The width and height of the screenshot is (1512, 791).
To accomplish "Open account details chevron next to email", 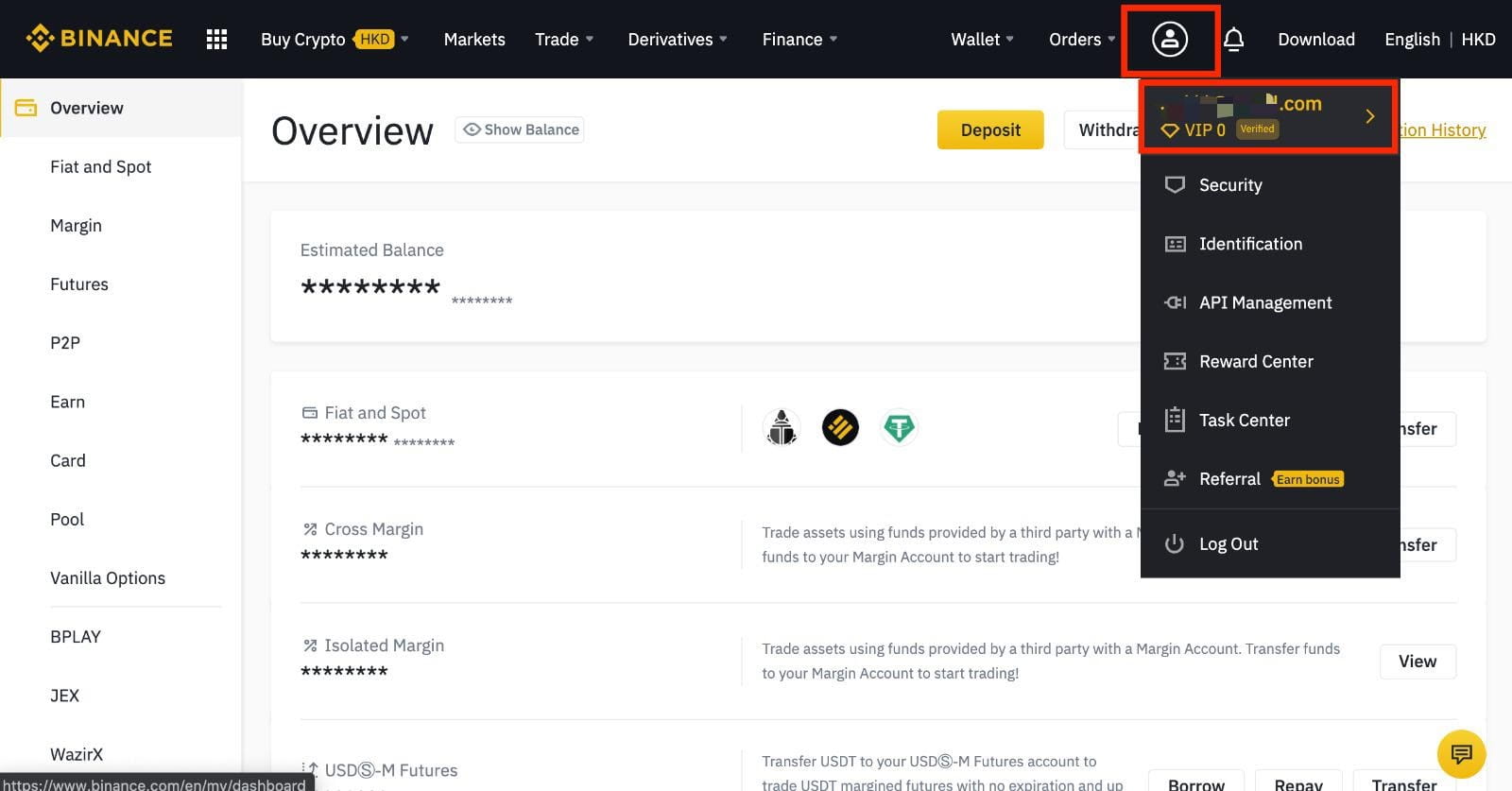I will coord(1370,116).
